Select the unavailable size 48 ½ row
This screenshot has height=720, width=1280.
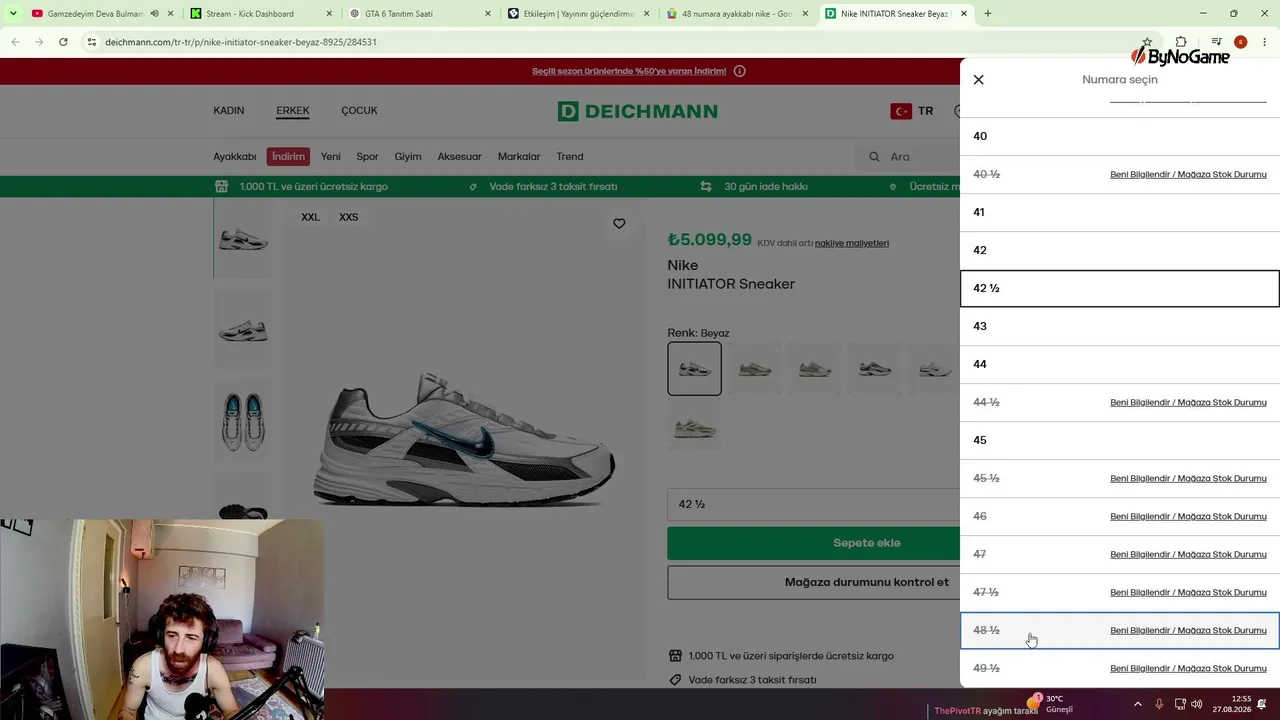pyautogui.click(x=1120, y=630)
